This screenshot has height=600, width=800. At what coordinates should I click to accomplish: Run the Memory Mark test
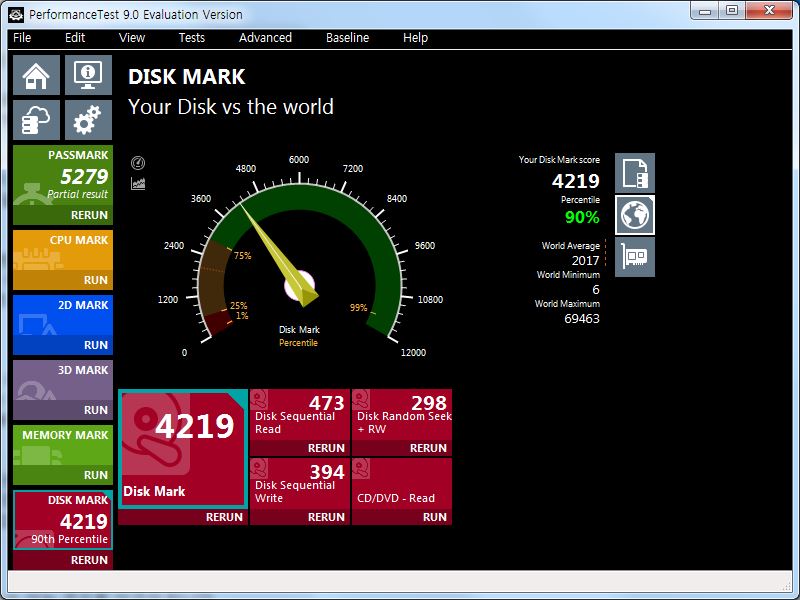click(x=96, y=475)
